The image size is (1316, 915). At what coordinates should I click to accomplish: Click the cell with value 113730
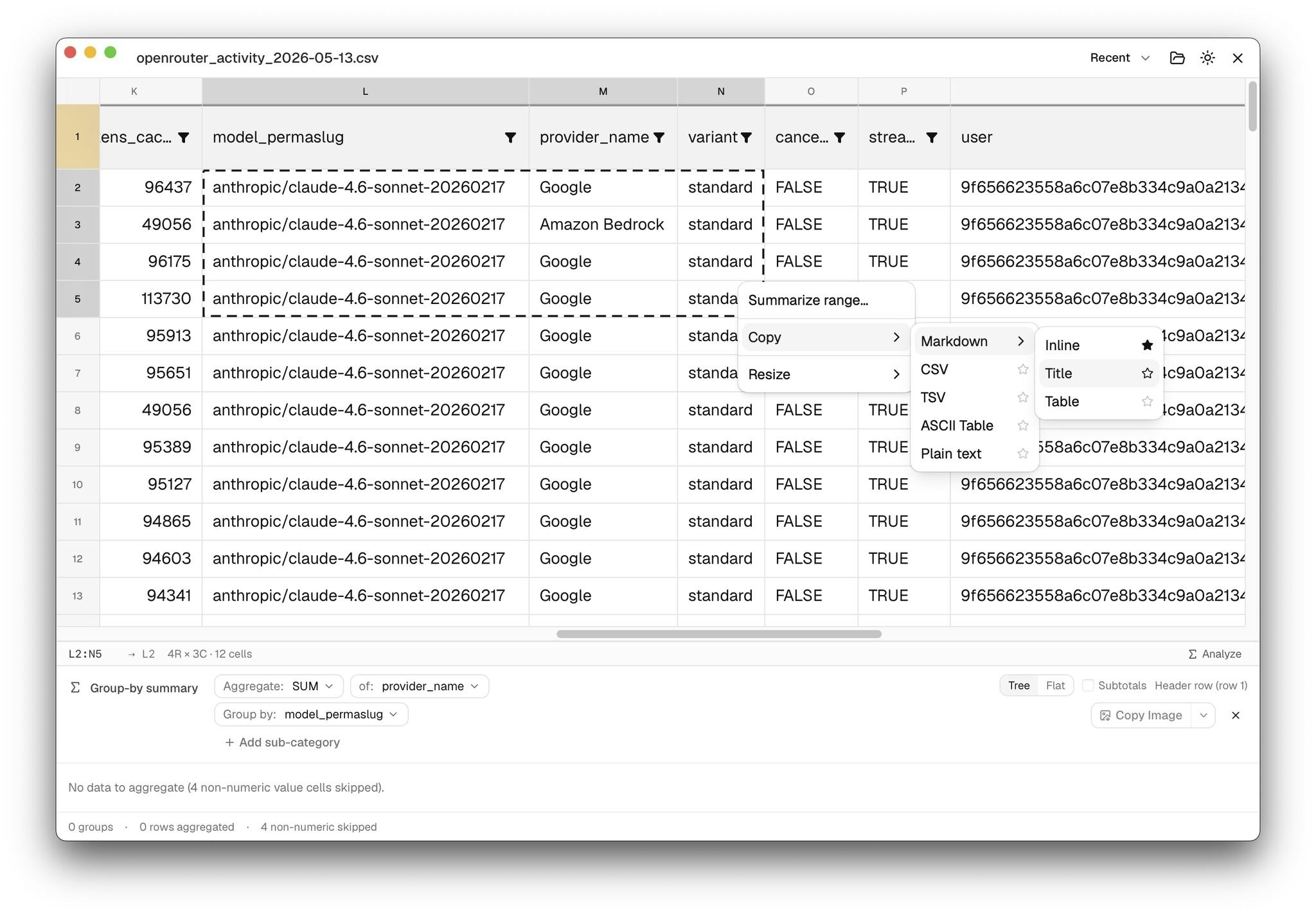click(x=151, y=299)
